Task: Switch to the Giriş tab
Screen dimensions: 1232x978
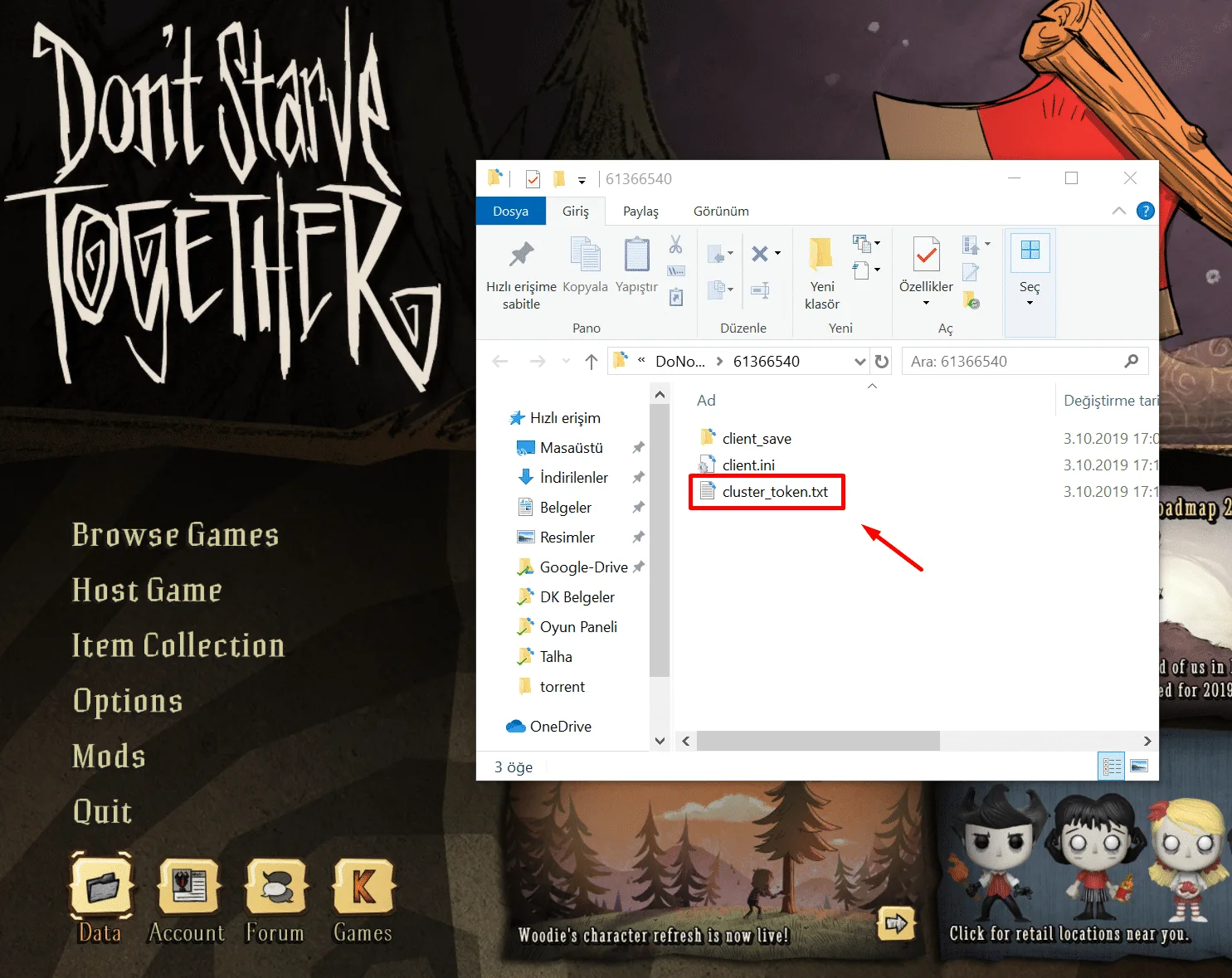Action: (x=575, y=211)
